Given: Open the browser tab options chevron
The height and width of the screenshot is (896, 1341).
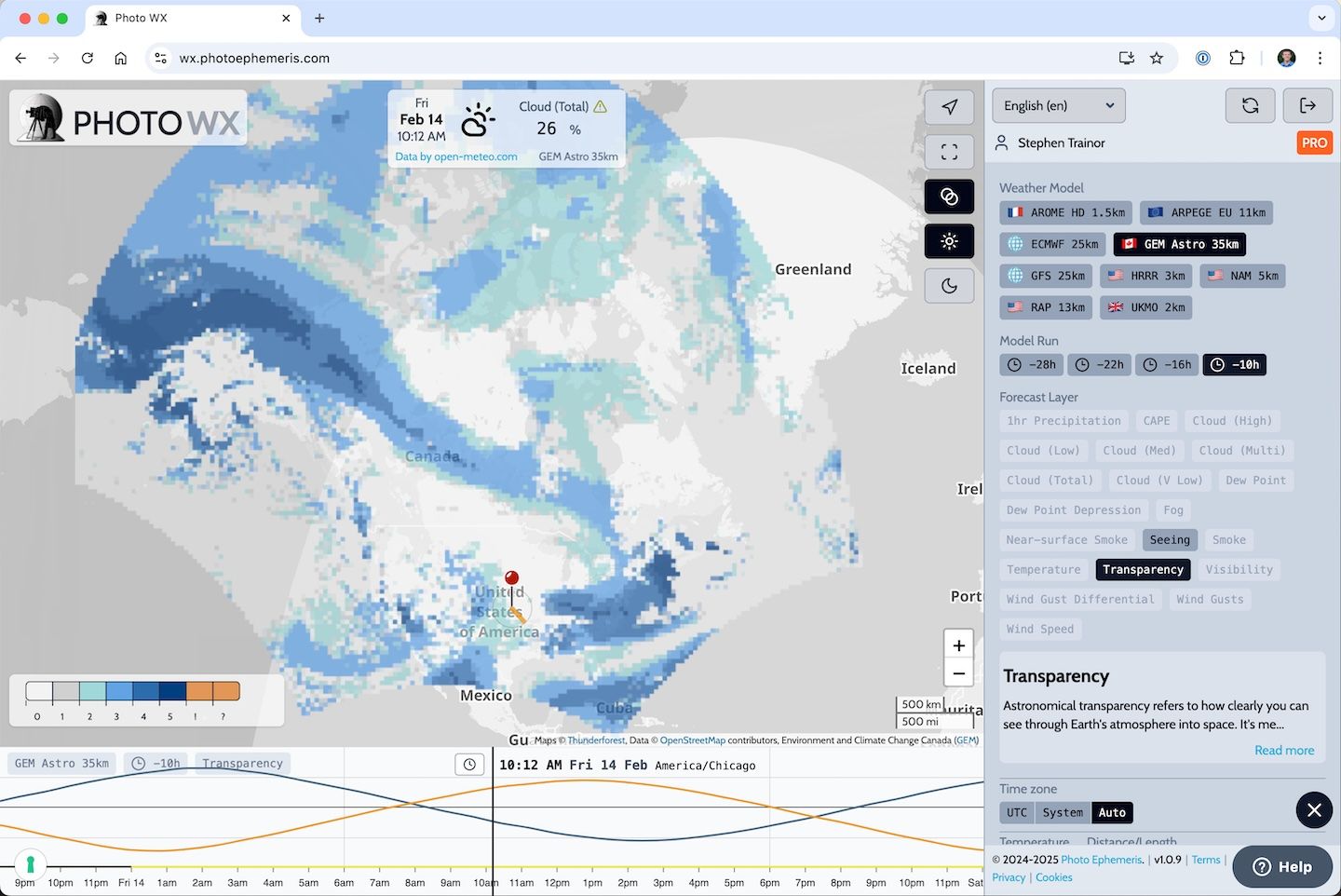Looking at the screenshot, I should [1321, 18].
